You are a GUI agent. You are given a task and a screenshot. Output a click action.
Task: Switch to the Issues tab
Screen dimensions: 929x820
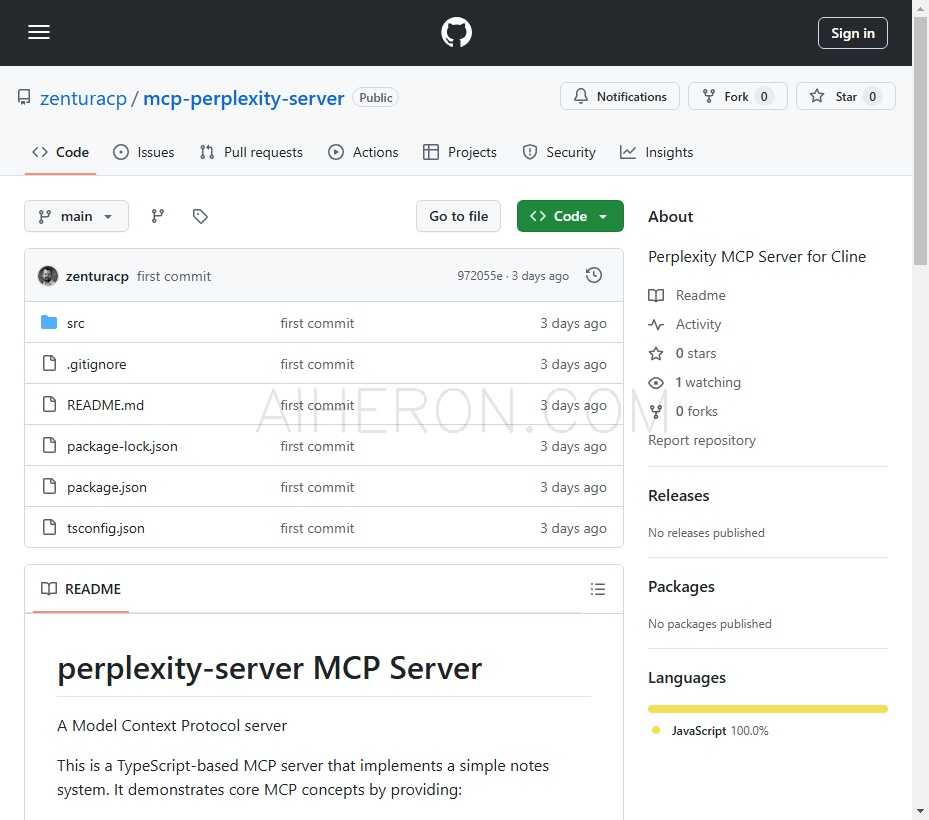[144, 151]
